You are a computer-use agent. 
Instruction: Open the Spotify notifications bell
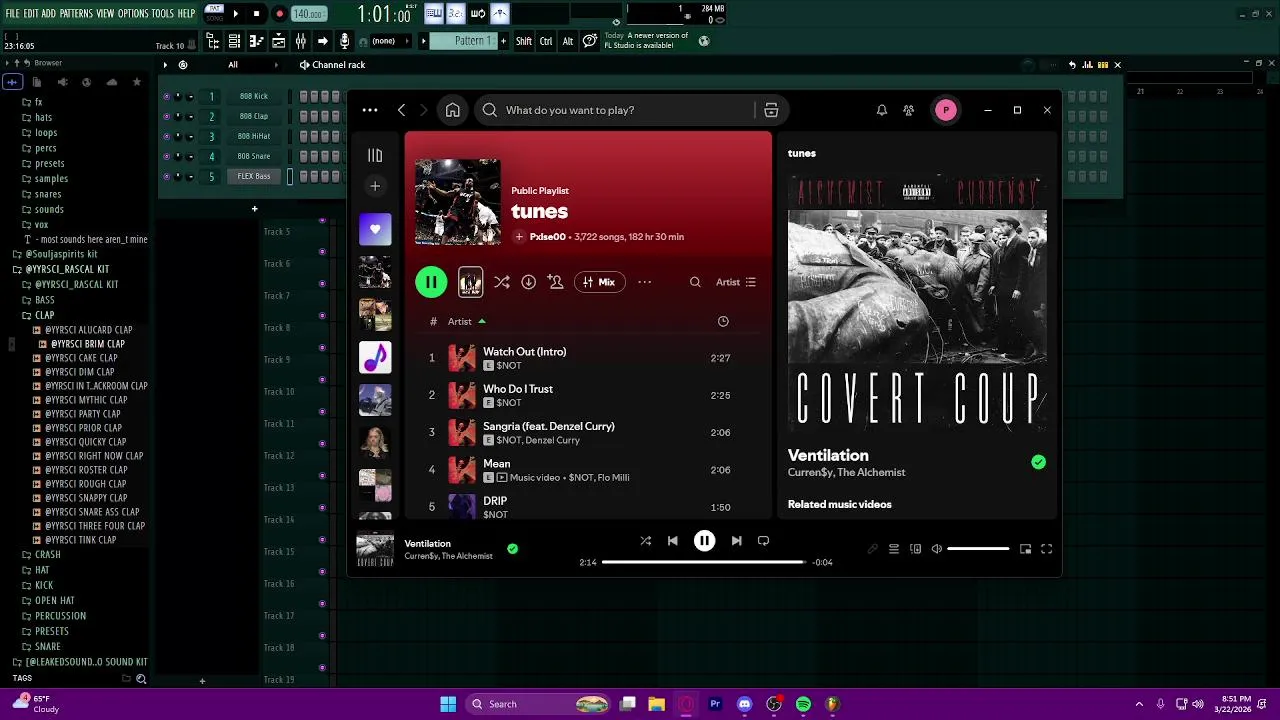click(882, 110)
